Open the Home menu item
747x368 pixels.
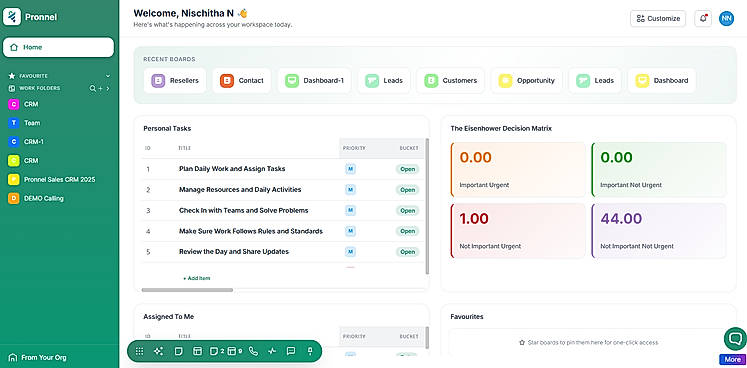58,47
